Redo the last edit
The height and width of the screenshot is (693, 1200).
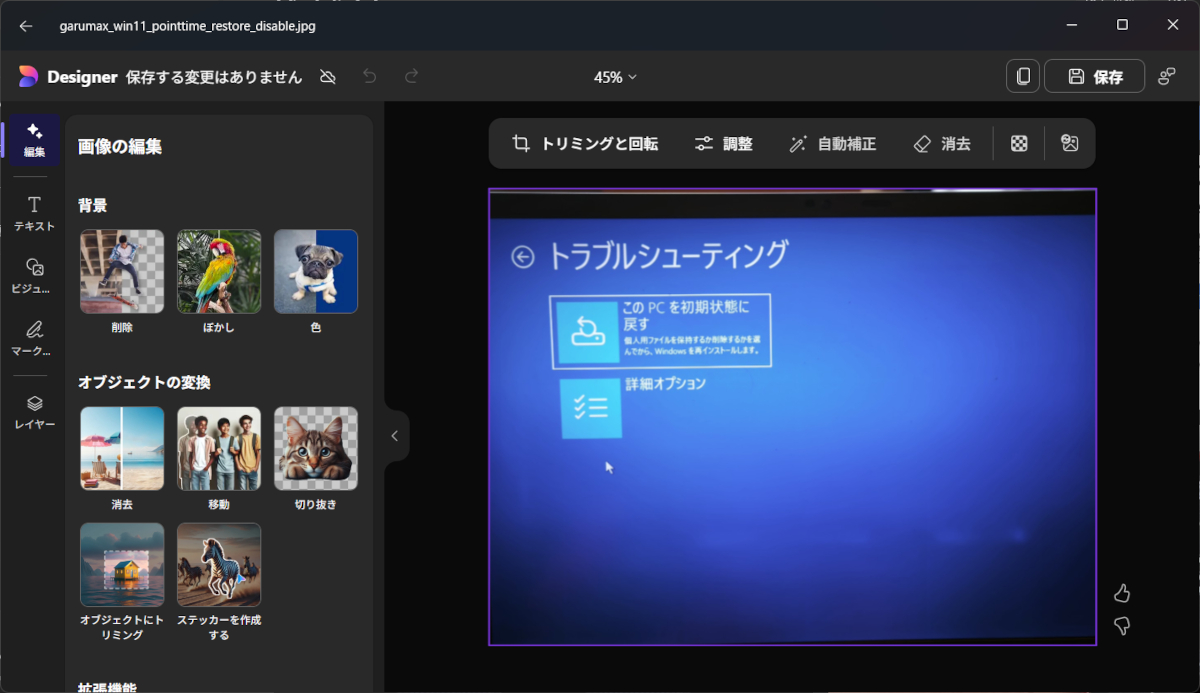[x=411, y=77]
